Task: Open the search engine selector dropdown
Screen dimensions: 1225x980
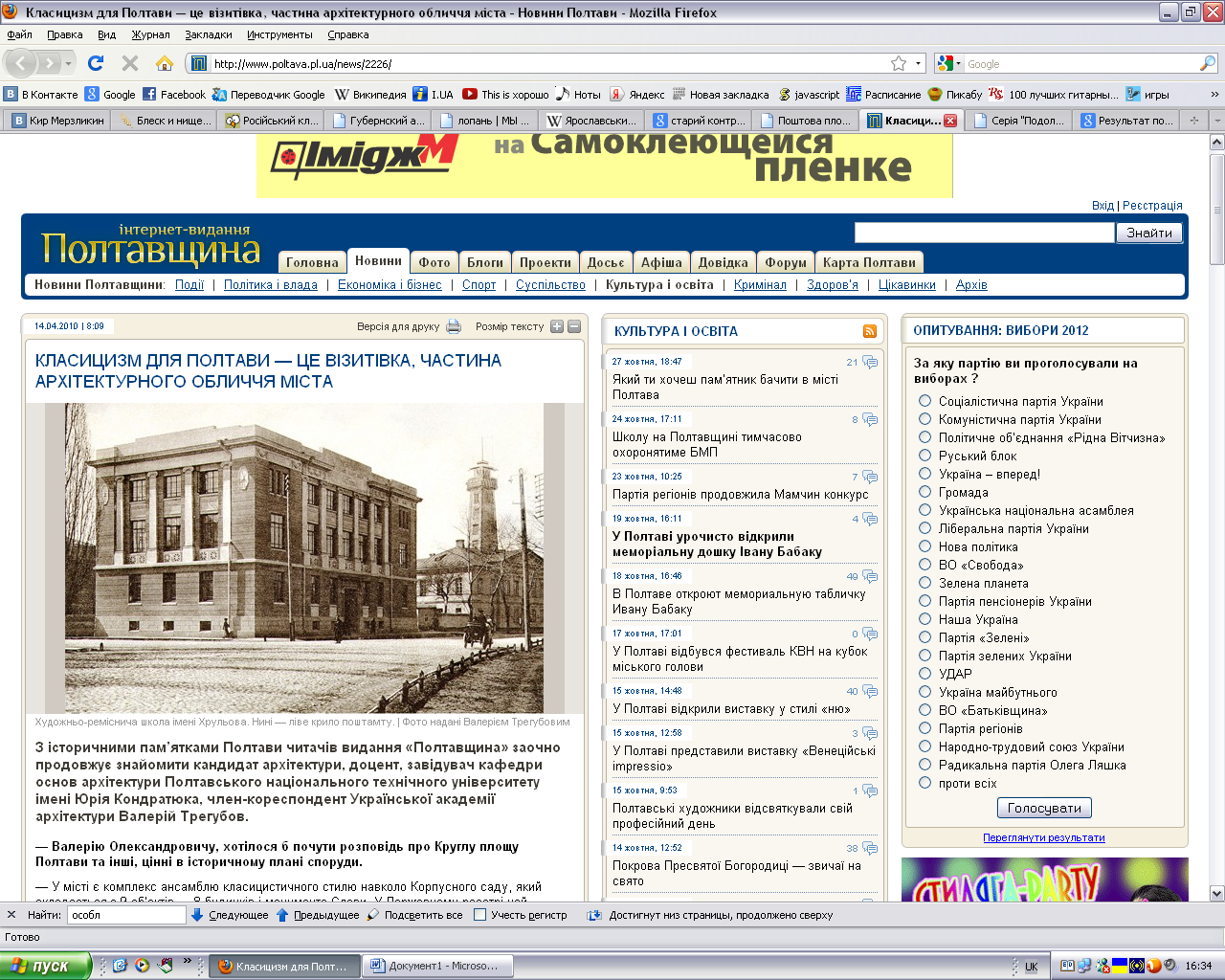Action: point(948,63)
